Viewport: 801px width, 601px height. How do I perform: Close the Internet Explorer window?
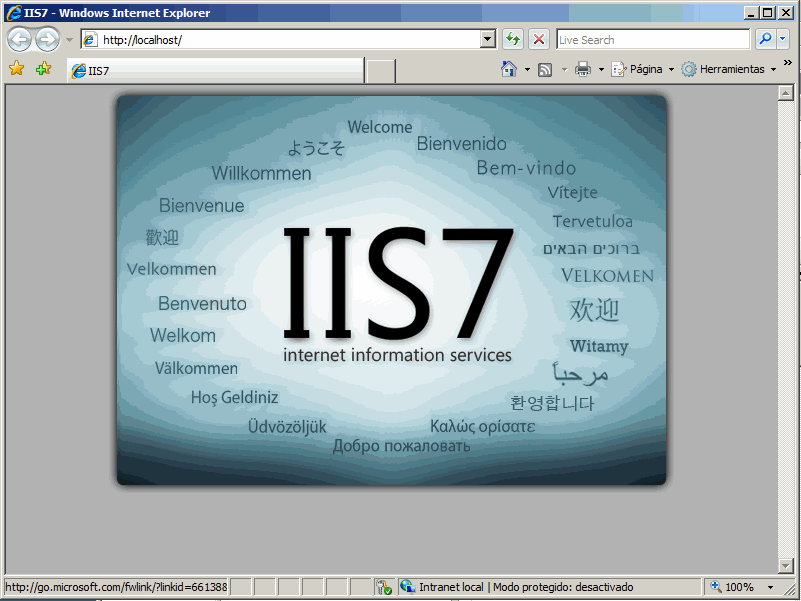pyautogui.click(x=786, y=13)
